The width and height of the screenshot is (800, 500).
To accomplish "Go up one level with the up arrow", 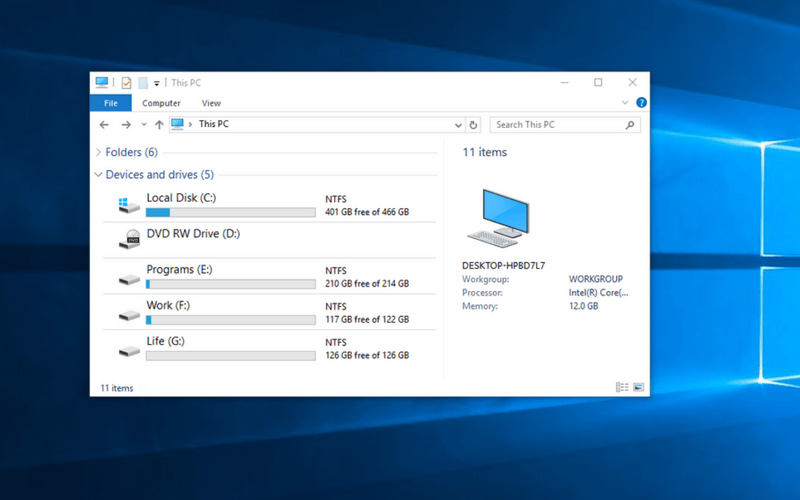I will pos(159,124).
